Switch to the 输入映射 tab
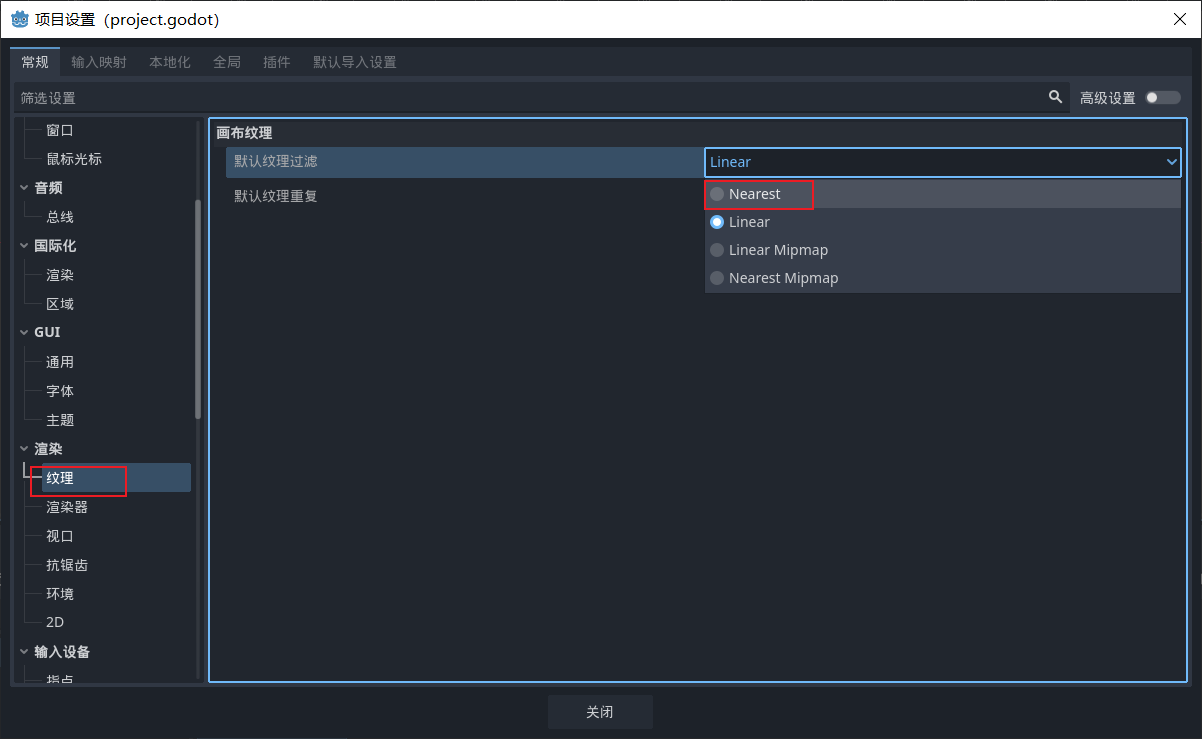Image resolution: width=1202 pixels, height=739 pixels. pyautogui.click(x=99, y=62)
